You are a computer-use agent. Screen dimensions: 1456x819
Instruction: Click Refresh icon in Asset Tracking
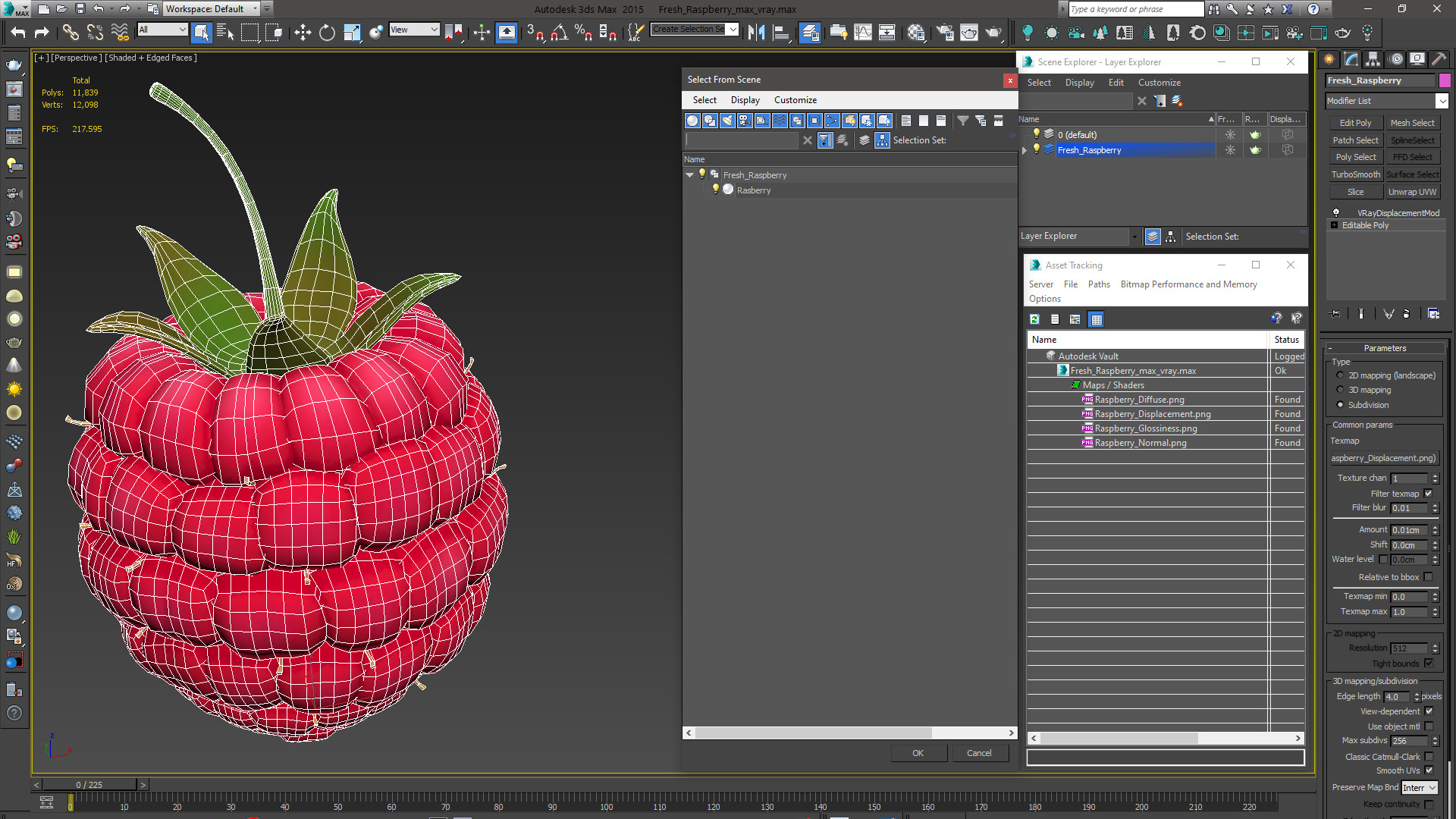[1034, 319]
